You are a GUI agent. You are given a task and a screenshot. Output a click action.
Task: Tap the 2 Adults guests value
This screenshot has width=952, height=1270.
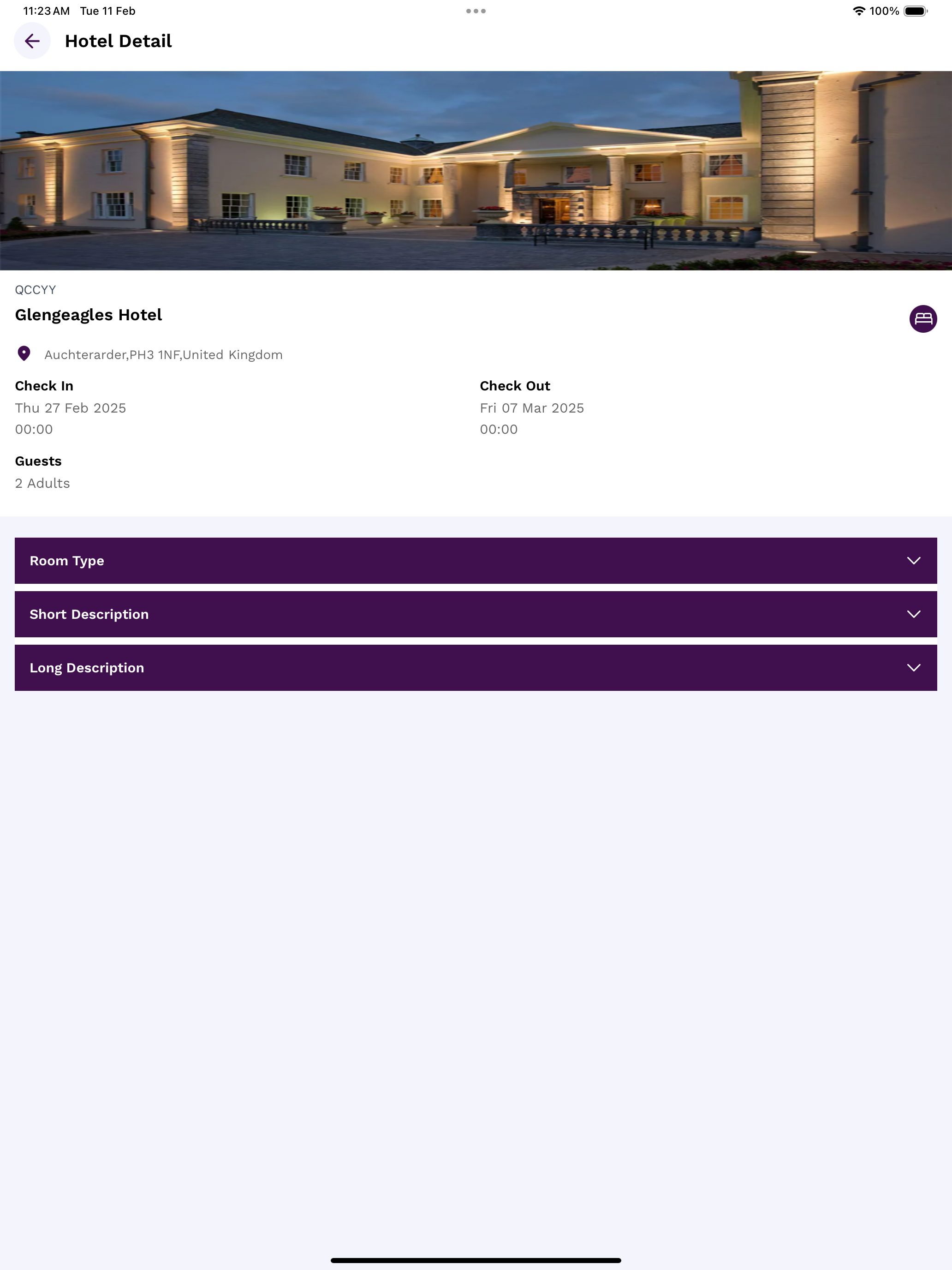pyautogui.click(x=42, y=484)
